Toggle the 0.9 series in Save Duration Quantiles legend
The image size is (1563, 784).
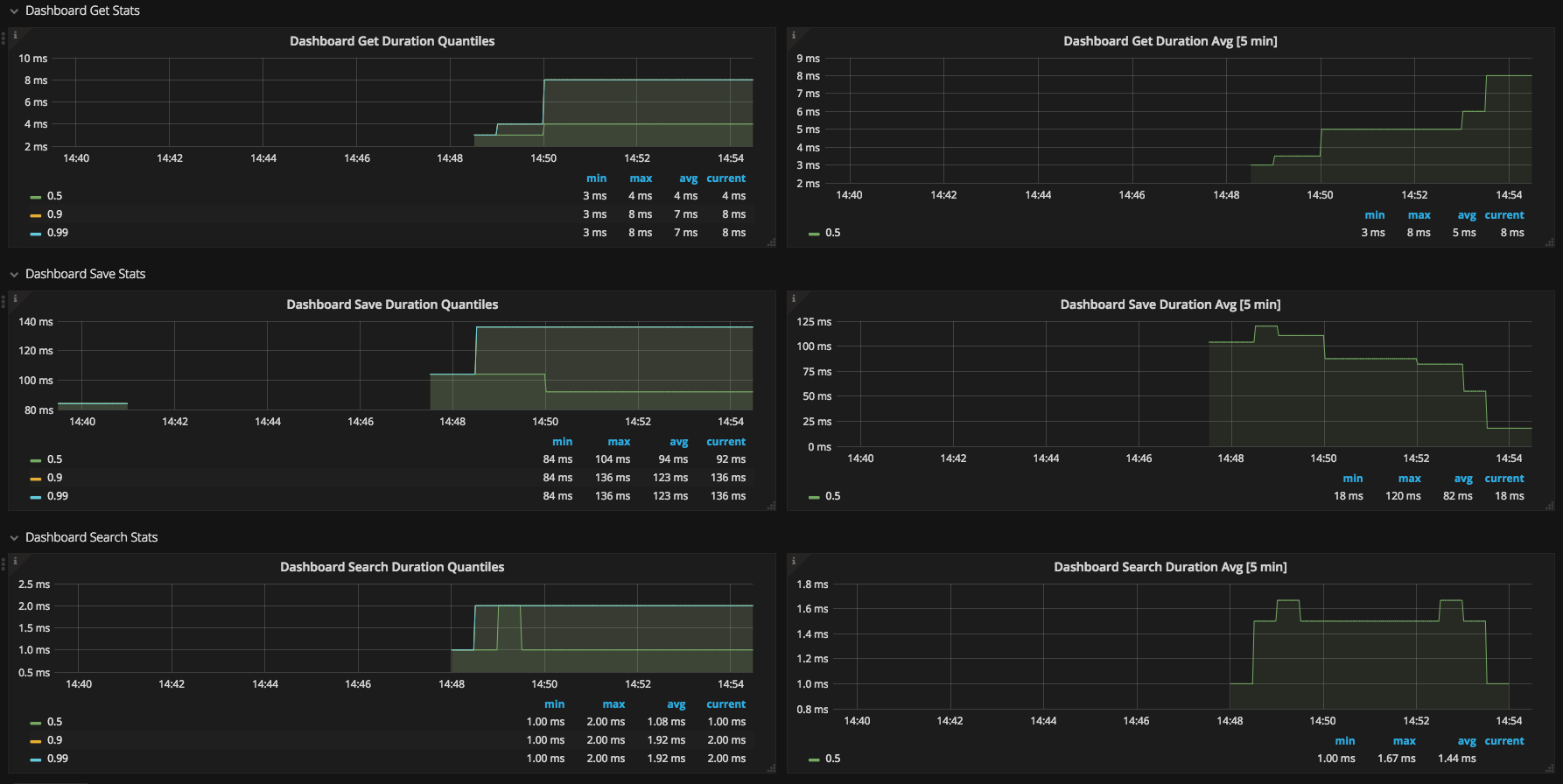[x=54, y=478]
